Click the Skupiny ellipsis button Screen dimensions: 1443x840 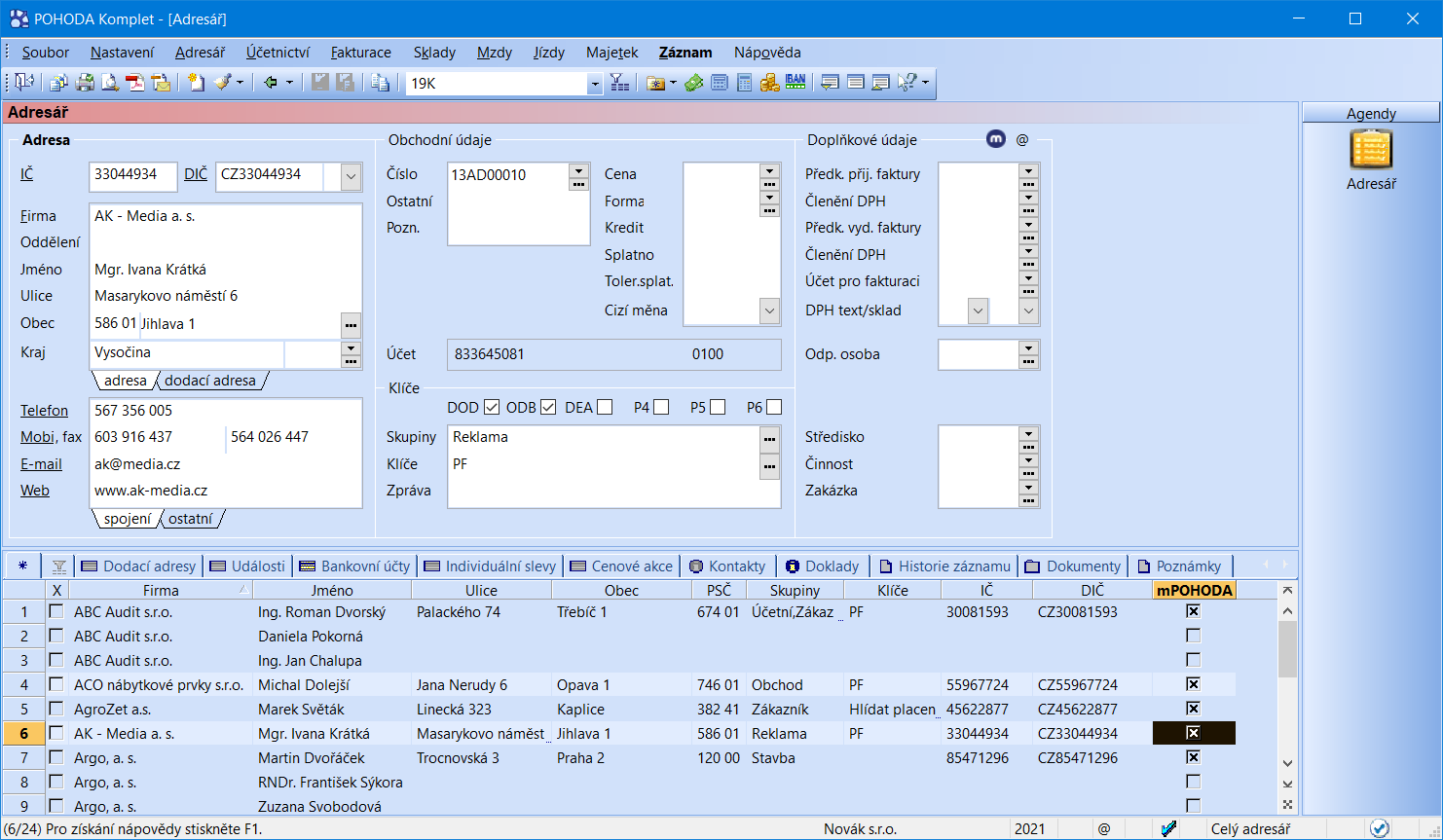coord(770,440)
